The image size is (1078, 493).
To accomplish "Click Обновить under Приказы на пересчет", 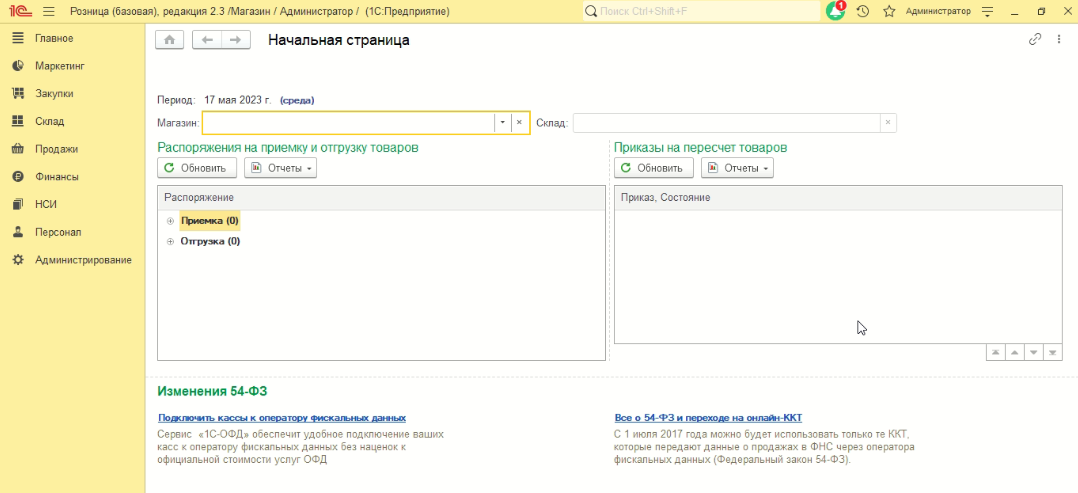I will [x=653, y=168].
